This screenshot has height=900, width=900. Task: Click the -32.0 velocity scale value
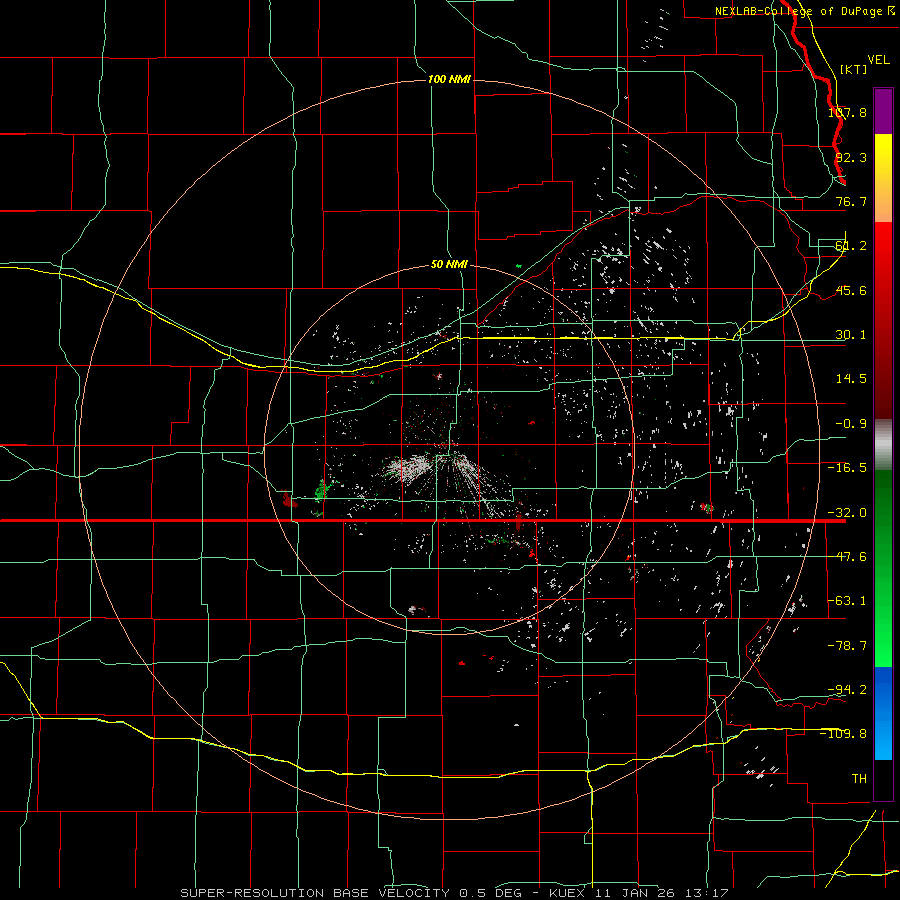[x=847, y=513]
